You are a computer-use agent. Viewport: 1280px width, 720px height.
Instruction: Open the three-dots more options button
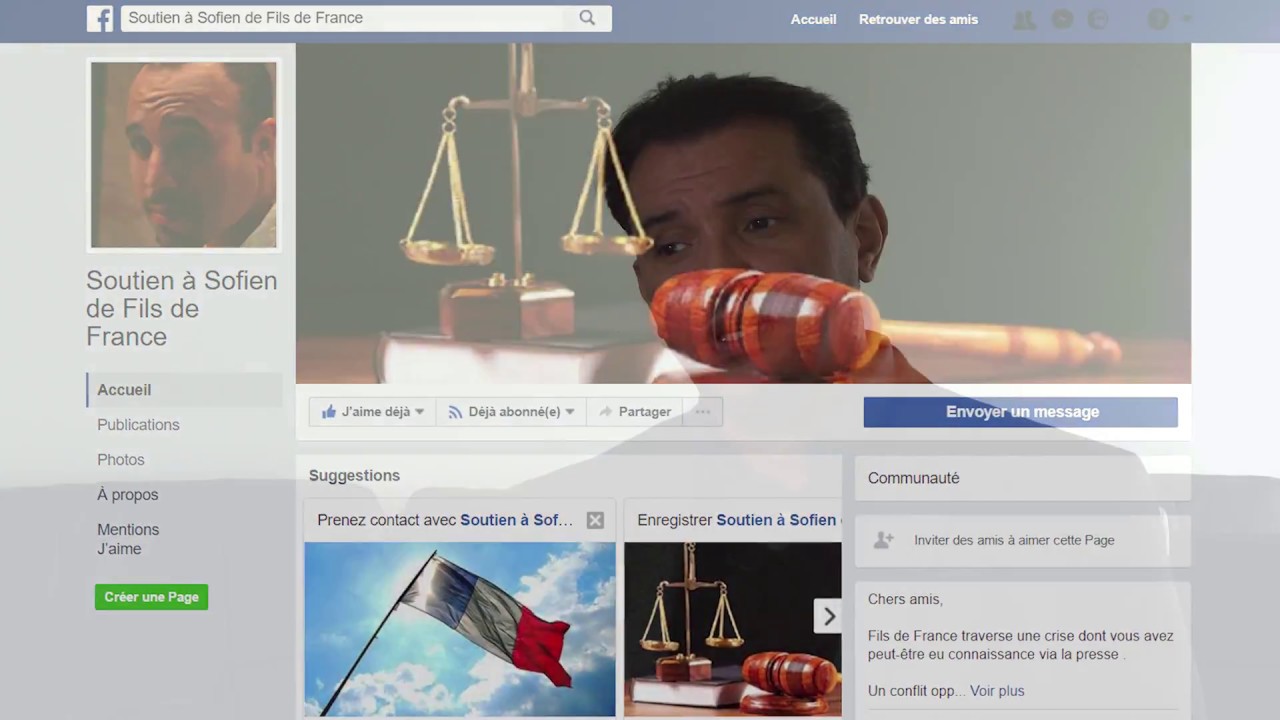point(703,412)
